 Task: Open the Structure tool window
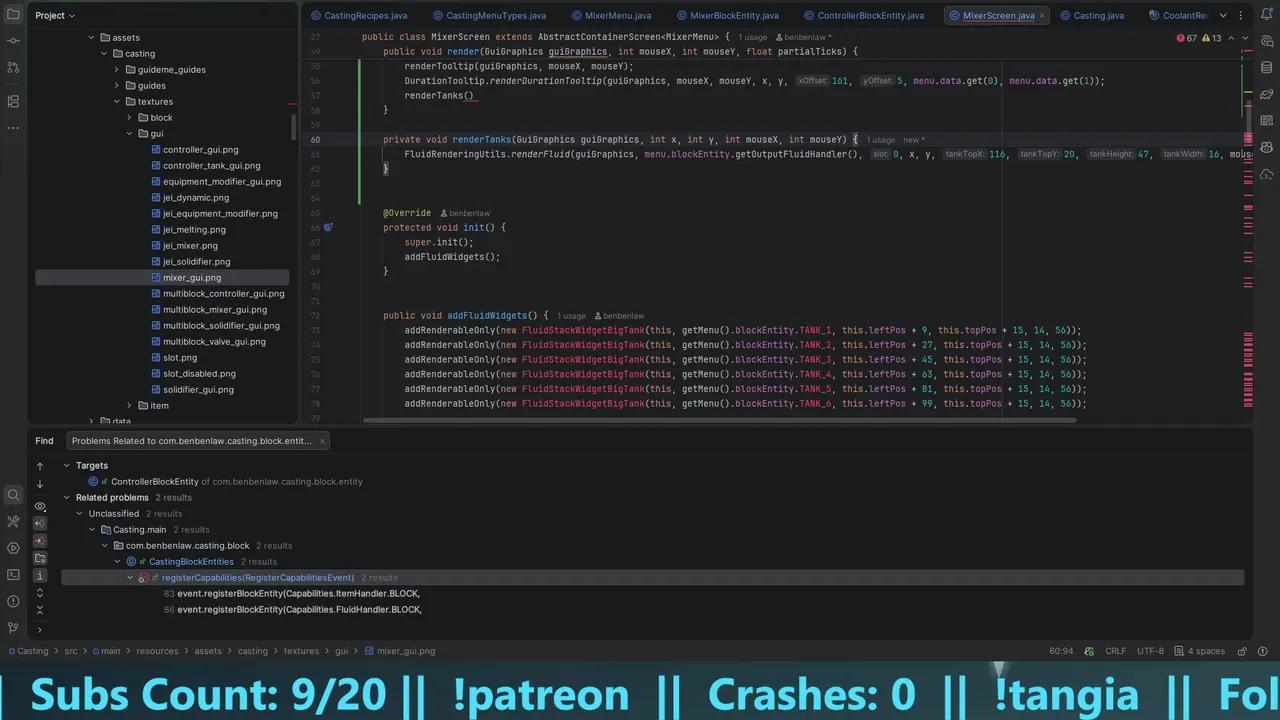click(x=13, y=101)
